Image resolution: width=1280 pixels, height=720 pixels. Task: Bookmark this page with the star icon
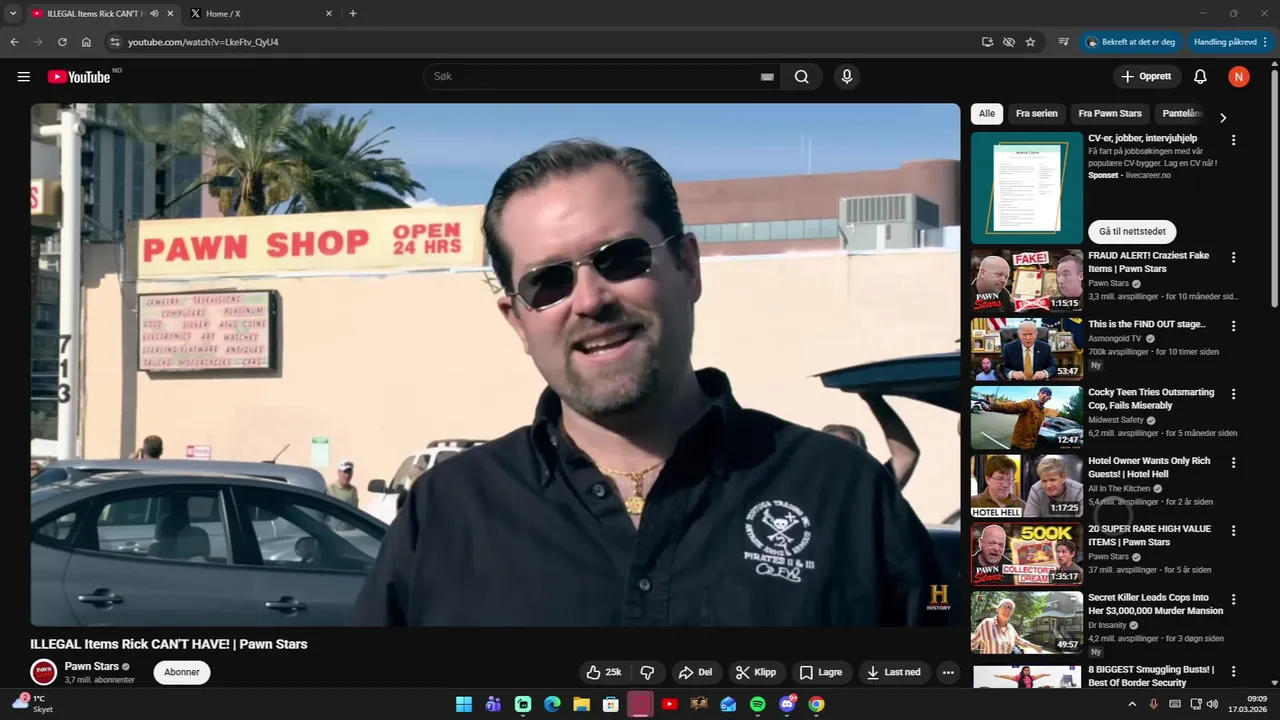1030,42
